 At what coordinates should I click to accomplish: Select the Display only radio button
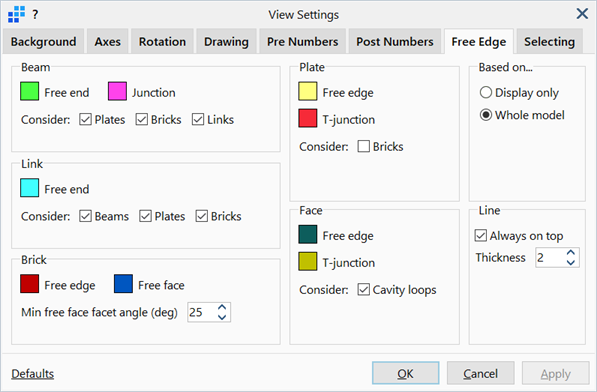pos(486,92)
